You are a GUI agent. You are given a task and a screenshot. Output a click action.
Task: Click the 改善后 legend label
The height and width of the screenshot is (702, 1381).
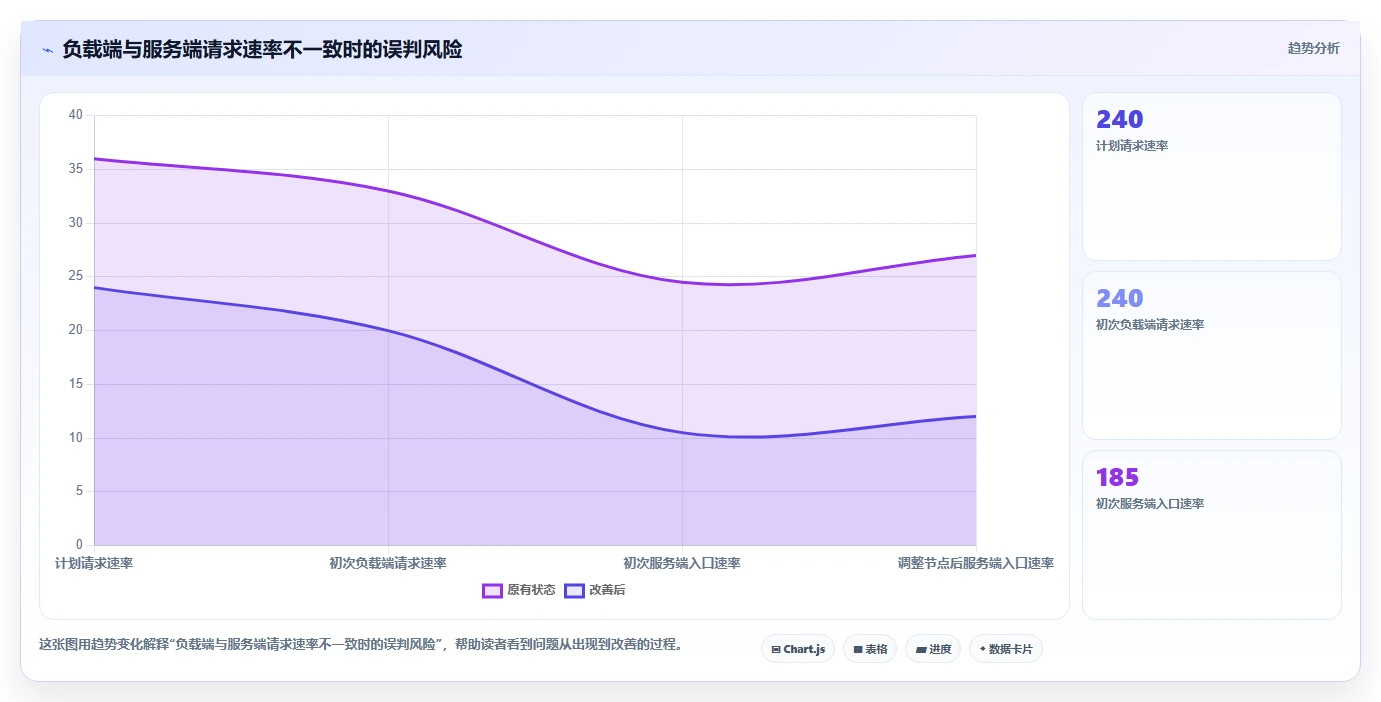click(607, 591)
